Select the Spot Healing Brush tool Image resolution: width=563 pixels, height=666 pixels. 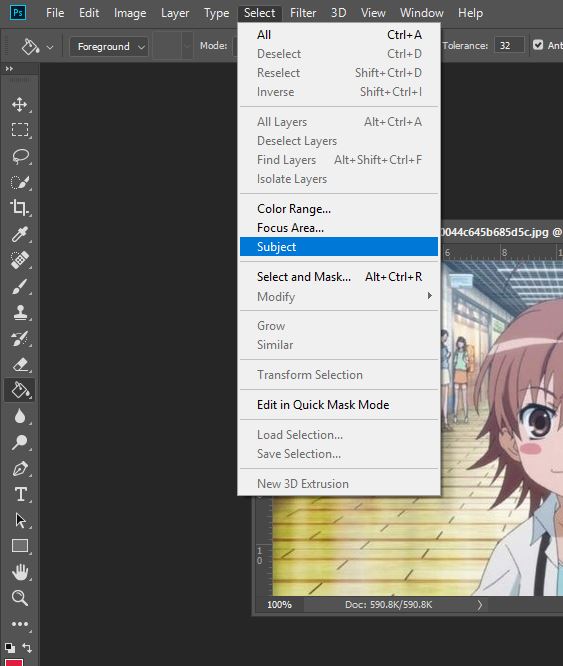point(20,260)
